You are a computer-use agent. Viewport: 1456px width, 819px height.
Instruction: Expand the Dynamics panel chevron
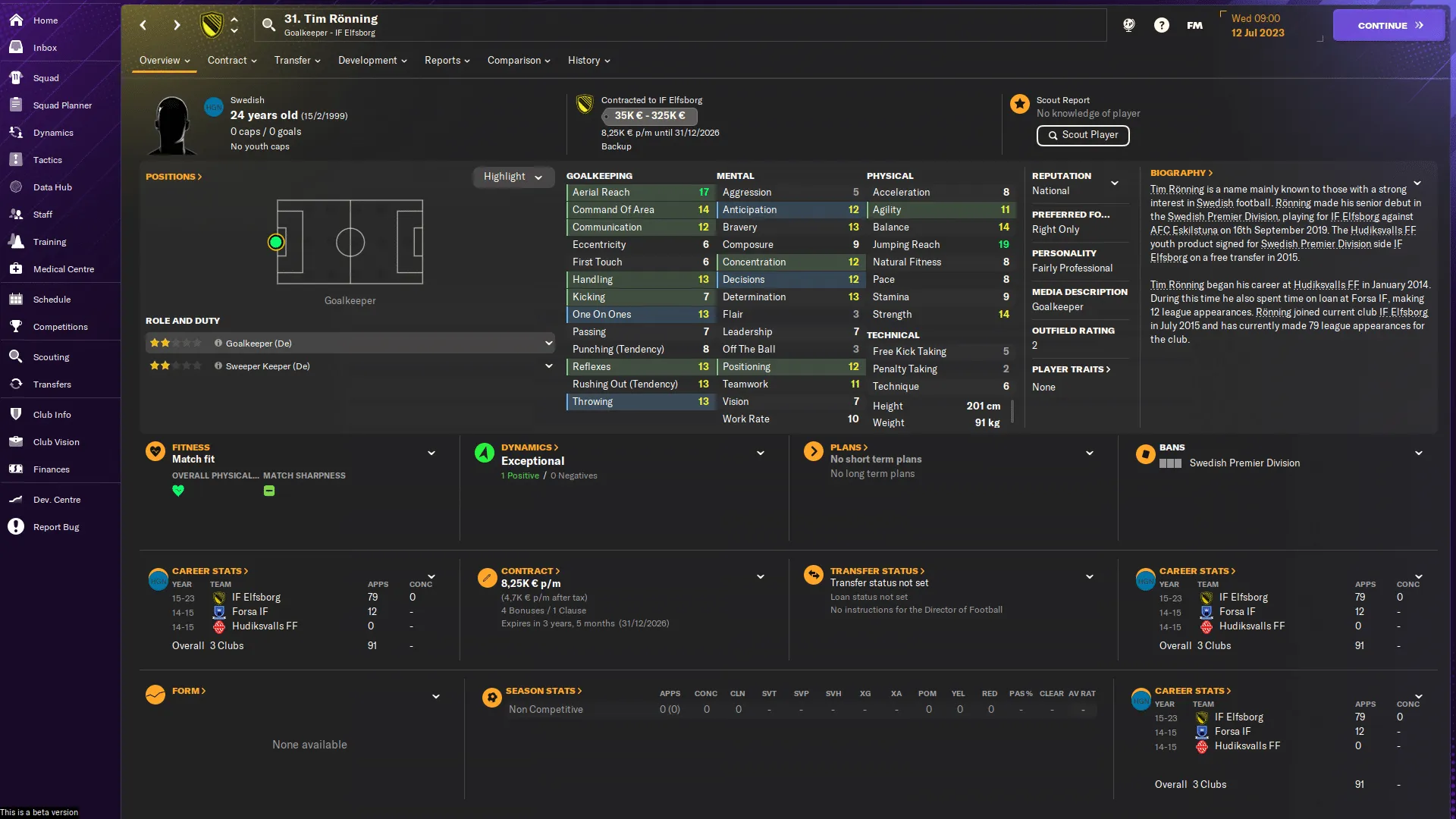[x=761, y=453]
